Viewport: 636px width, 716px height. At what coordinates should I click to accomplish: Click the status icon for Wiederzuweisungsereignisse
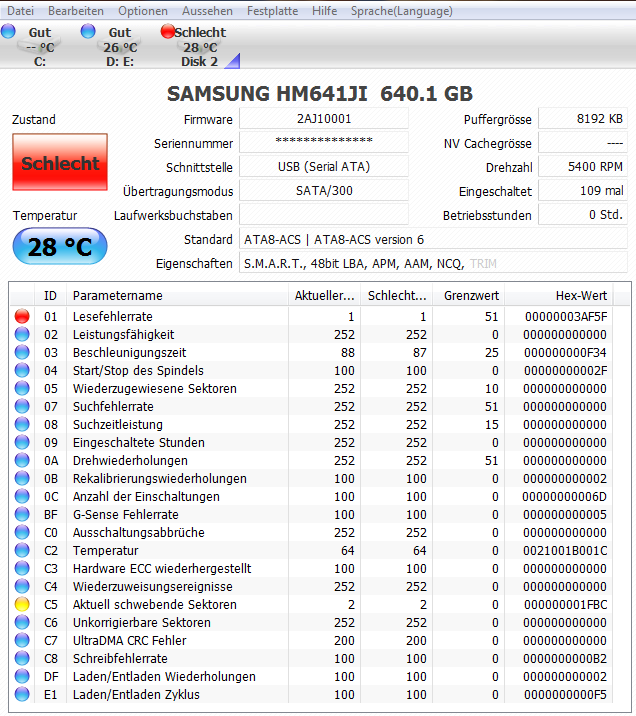click(22, 586)
